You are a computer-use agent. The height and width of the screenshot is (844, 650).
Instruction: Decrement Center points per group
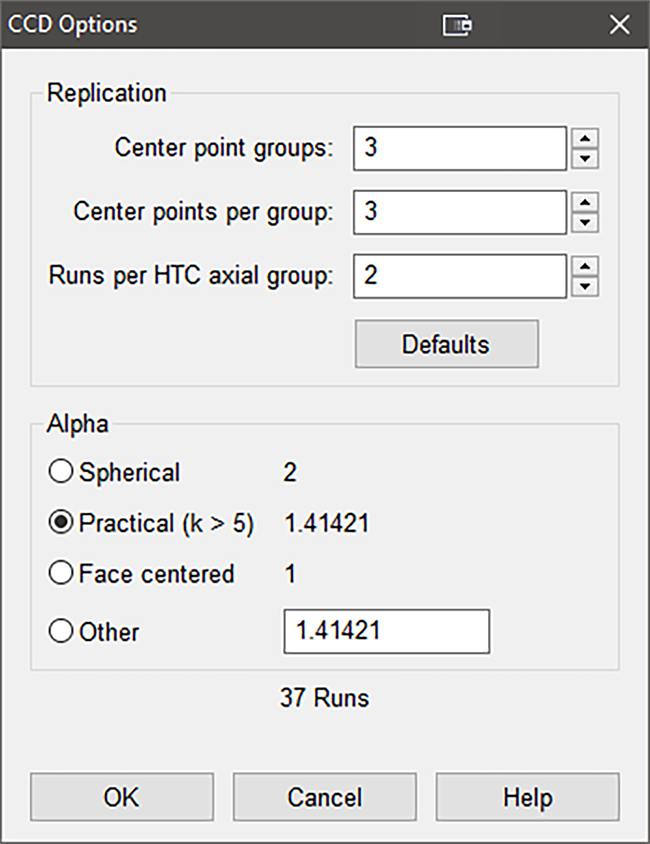(x=587, y=223)
